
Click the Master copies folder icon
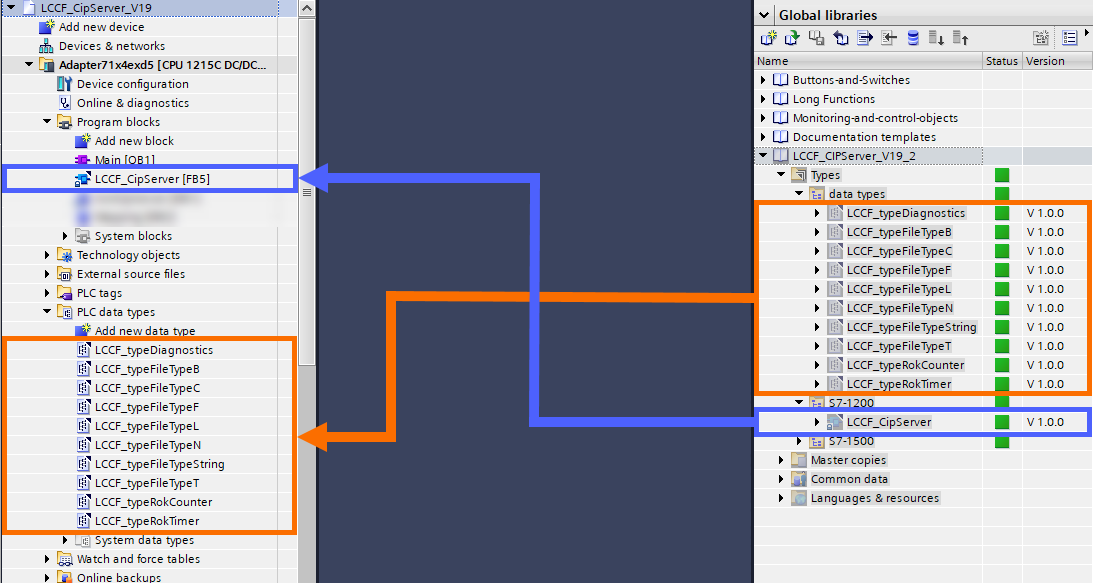pyautogui.click(x=799, y=460)
